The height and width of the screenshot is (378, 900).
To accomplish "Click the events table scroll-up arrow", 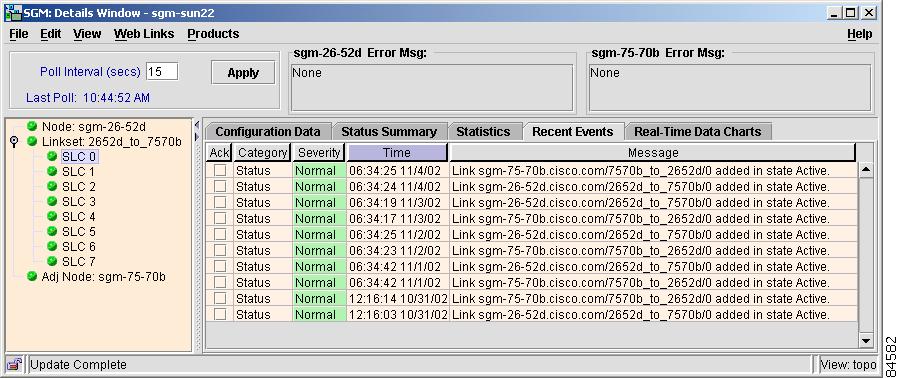I will coord(866,170).
